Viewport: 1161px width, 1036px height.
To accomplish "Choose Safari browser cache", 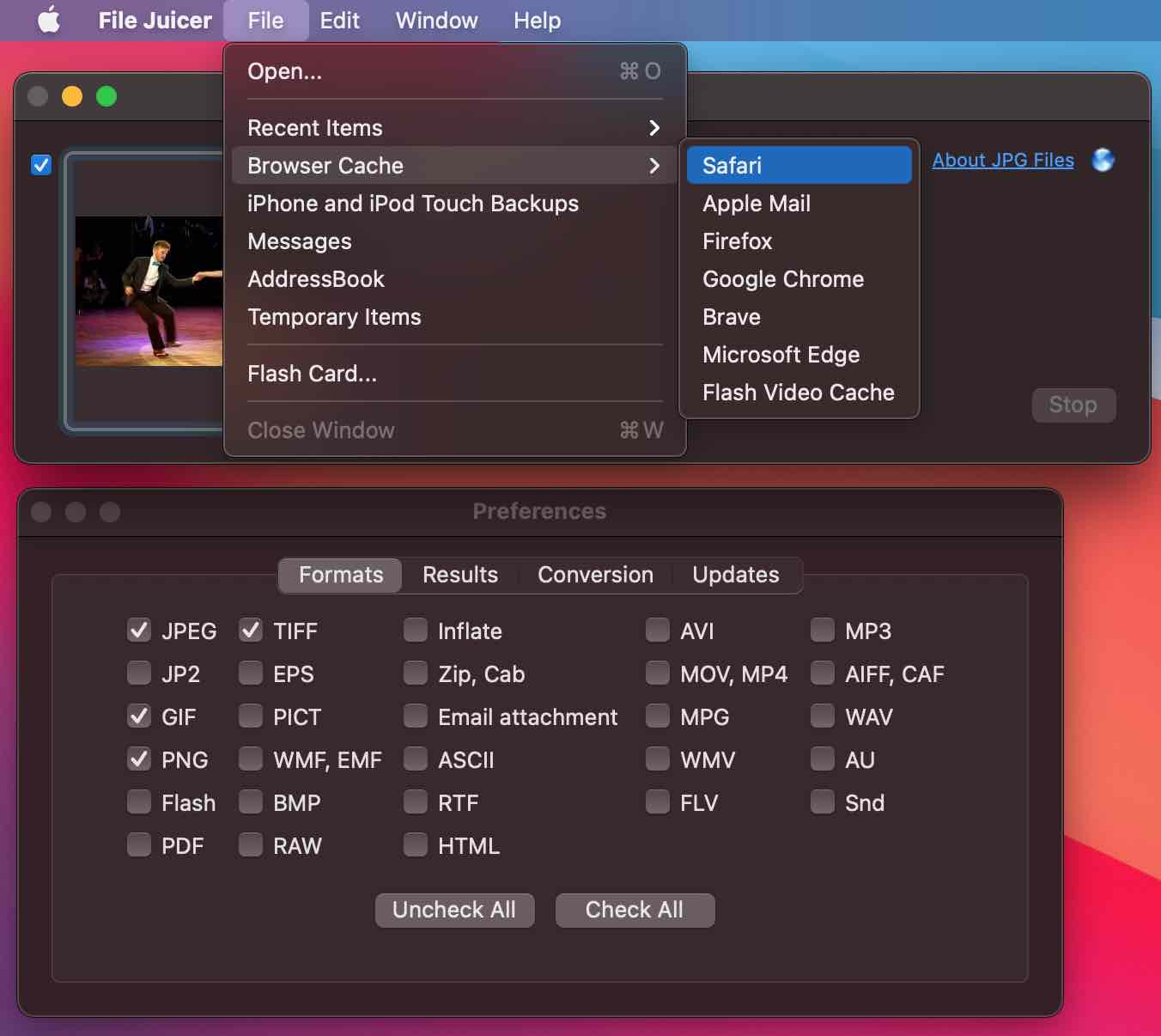I will [799, 165].
